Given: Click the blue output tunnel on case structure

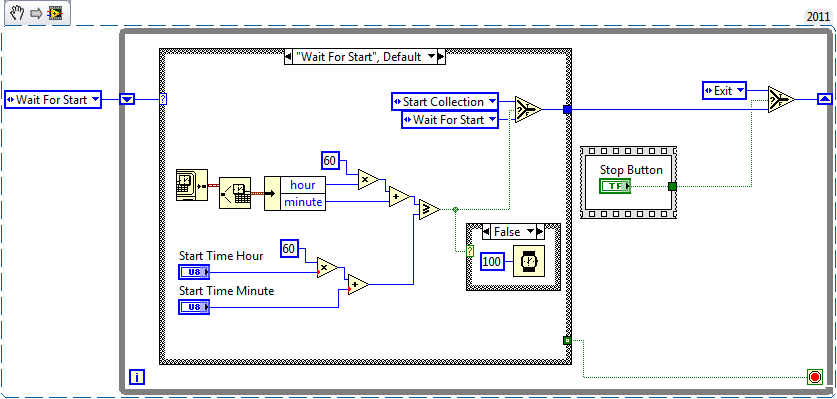Looking at the screenshot, I should pos(567,109).
